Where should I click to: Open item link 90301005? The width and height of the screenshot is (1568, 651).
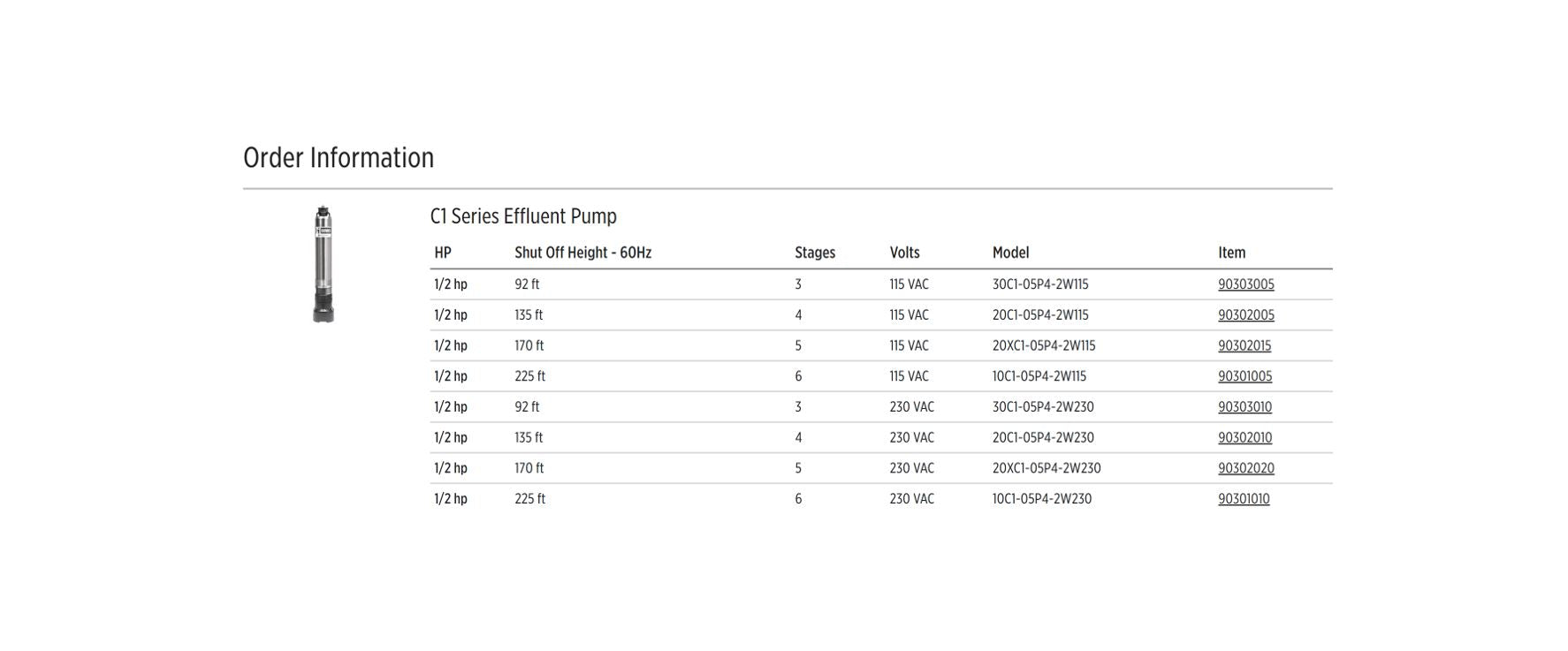pyautogui.click(x=1245, y=376)
